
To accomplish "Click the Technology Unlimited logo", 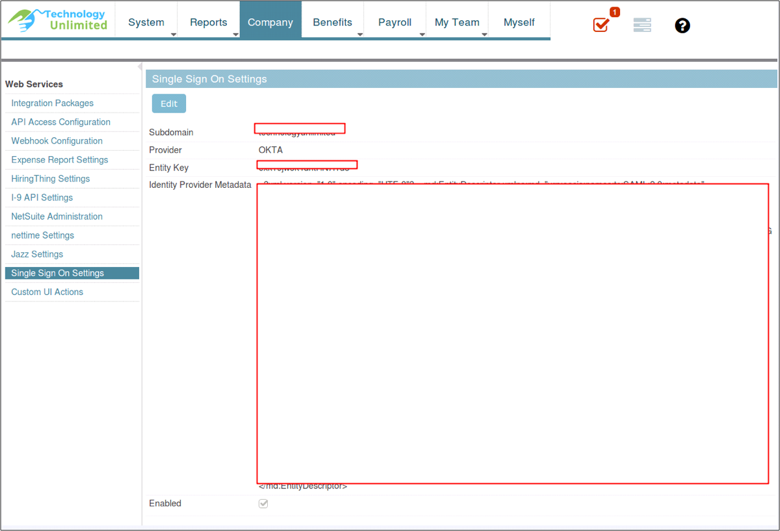I will (x=58, y=20).
